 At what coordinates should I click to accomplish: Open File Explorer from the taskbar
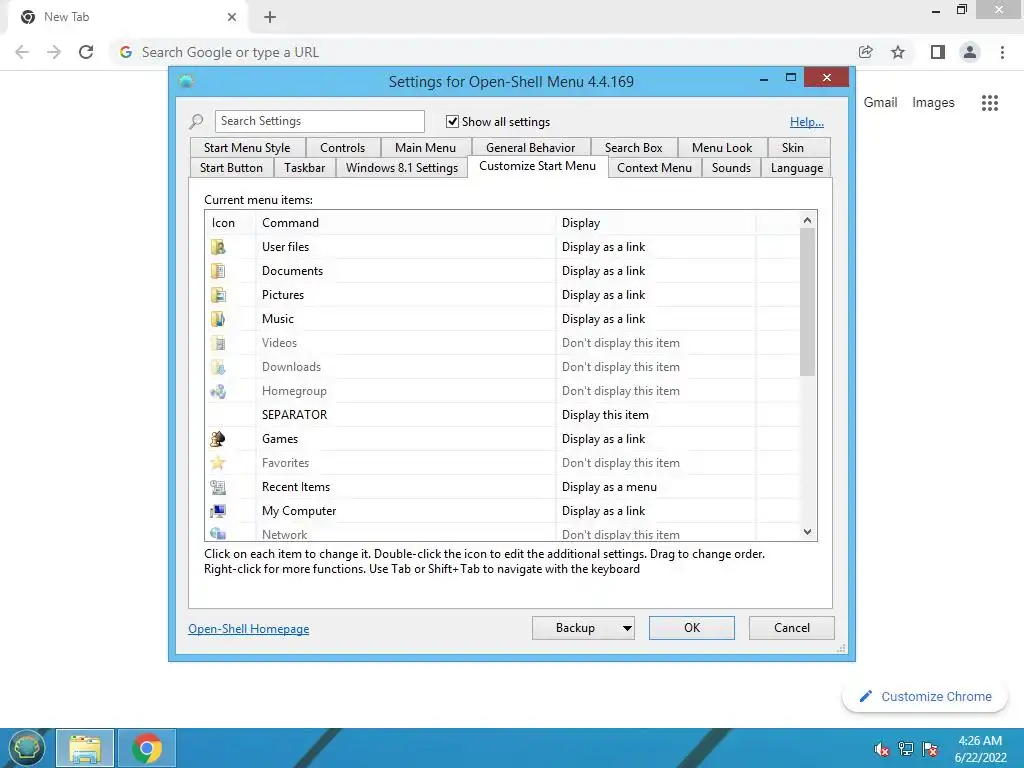point(85,748)
